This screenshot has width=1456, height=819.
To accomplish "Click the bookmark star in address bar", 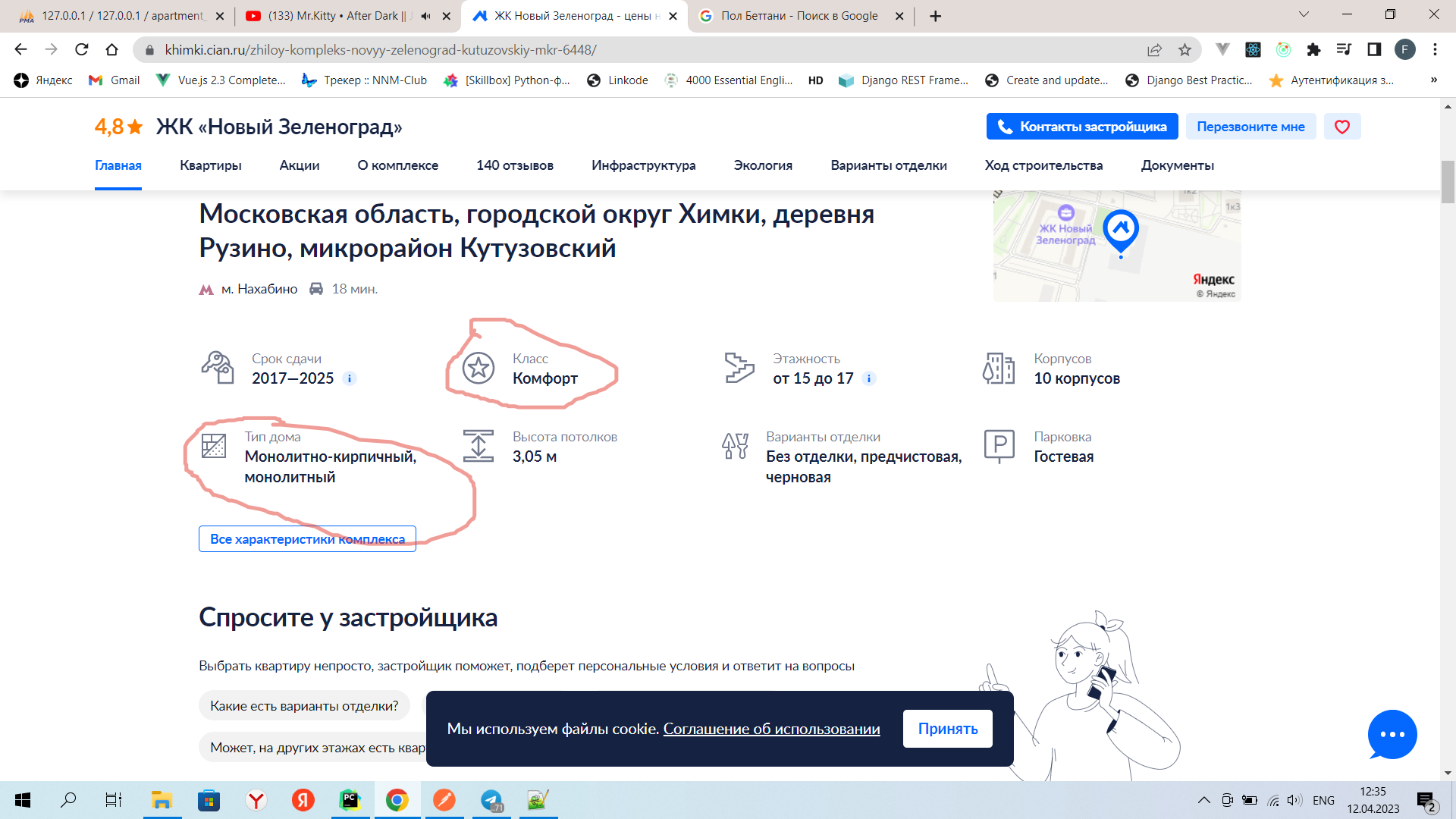I will (x=1185, y=50).
